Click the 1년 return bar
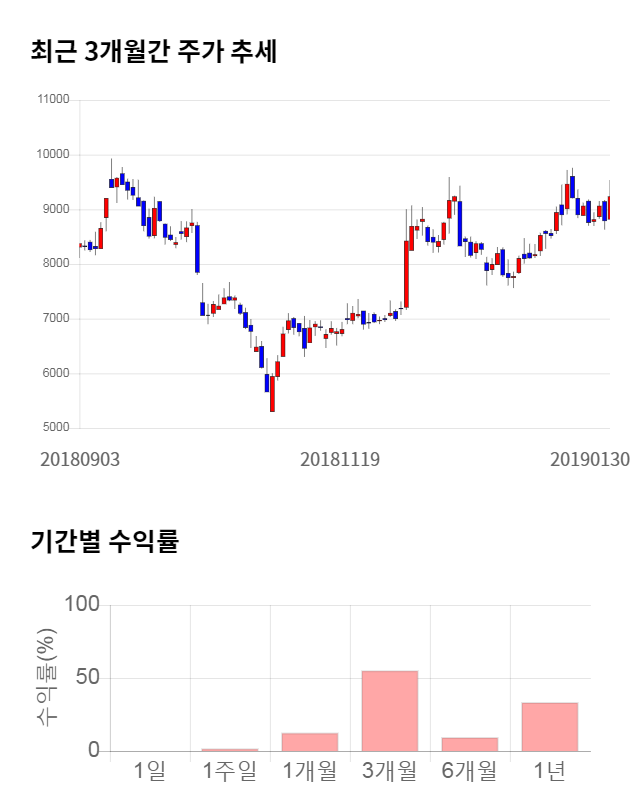The image size is (640, 810). pyautogui.click(x=549, y=727)
